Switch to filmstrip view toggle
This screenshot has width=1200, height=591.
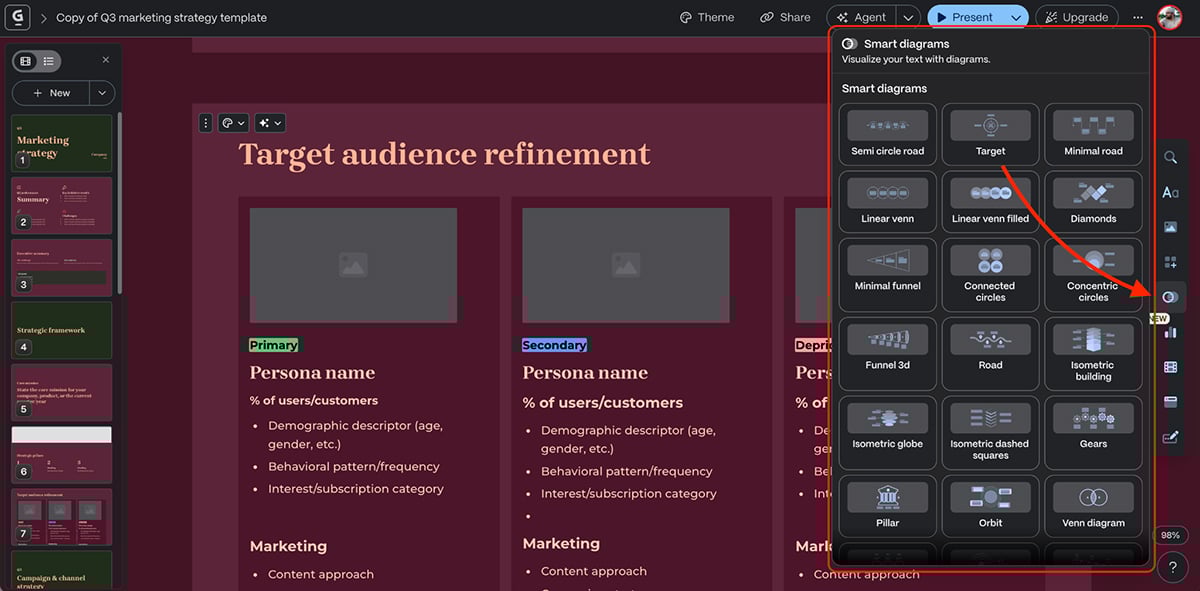[26, 61]
